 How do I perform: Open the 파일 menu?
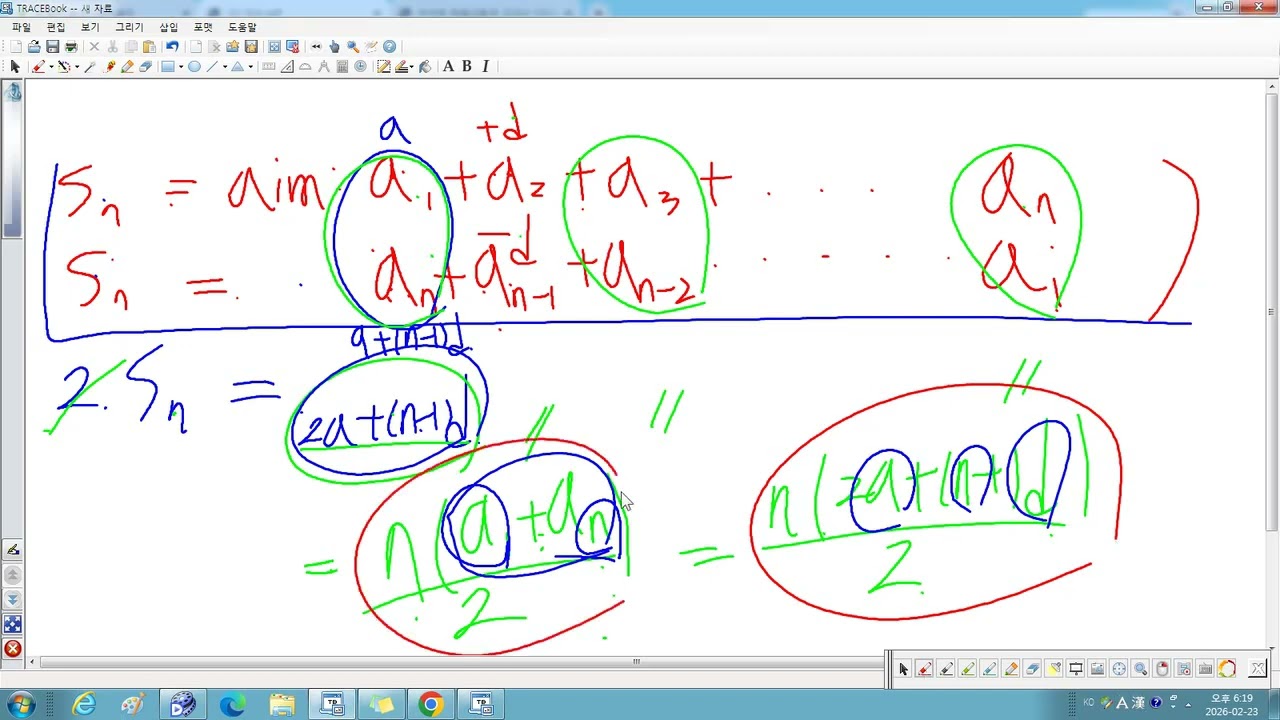(21, 27)
